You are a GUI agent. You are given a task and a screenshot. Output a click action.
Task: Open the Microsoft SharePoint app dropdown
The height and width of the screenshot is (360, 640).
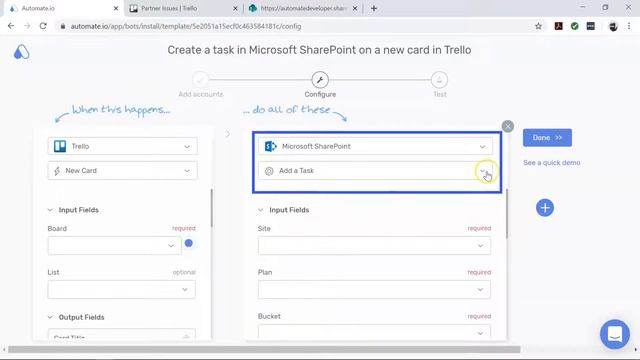click(375, 146)
